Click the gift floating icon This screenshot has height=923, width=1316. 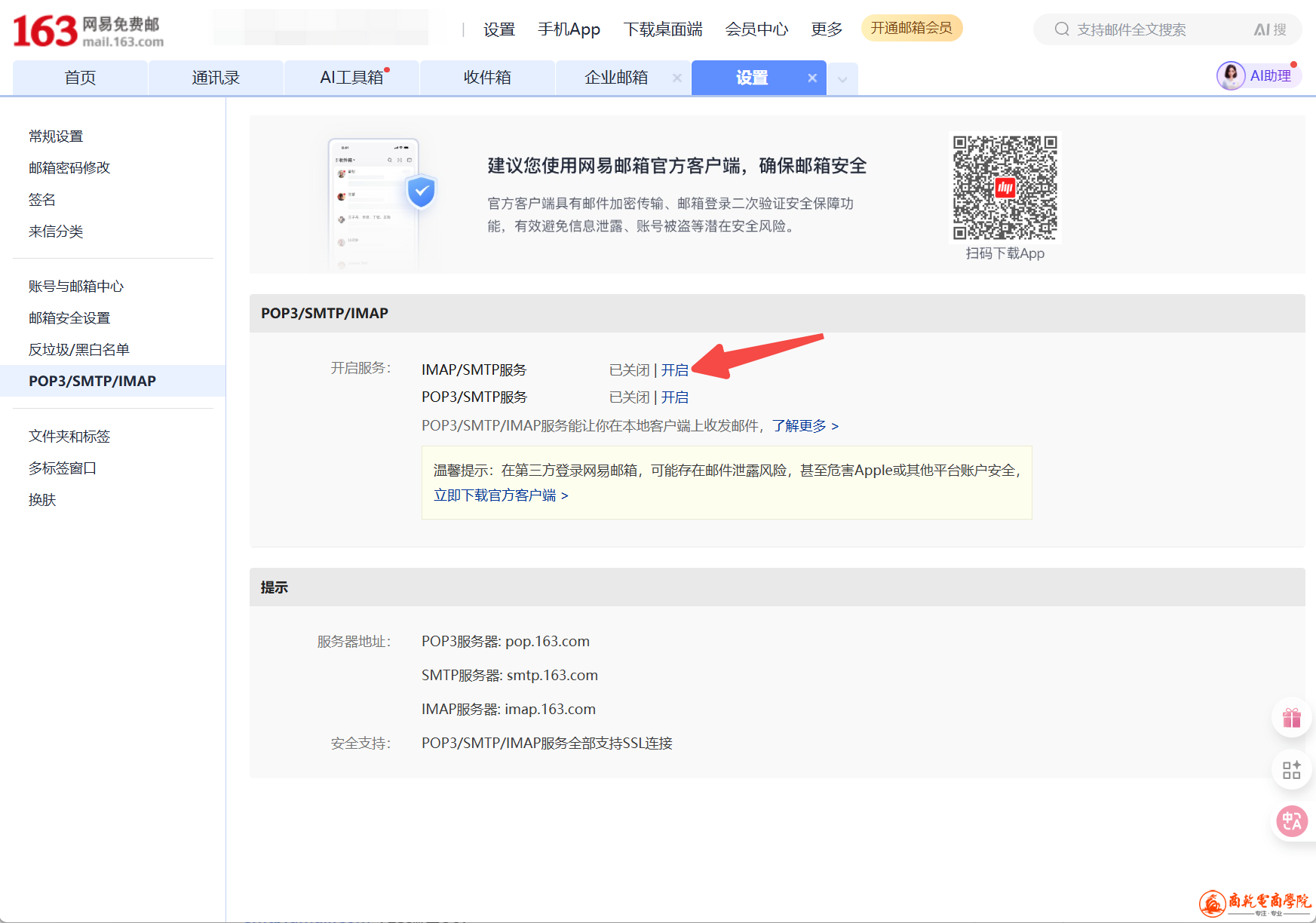click(x=1292, y=717)
